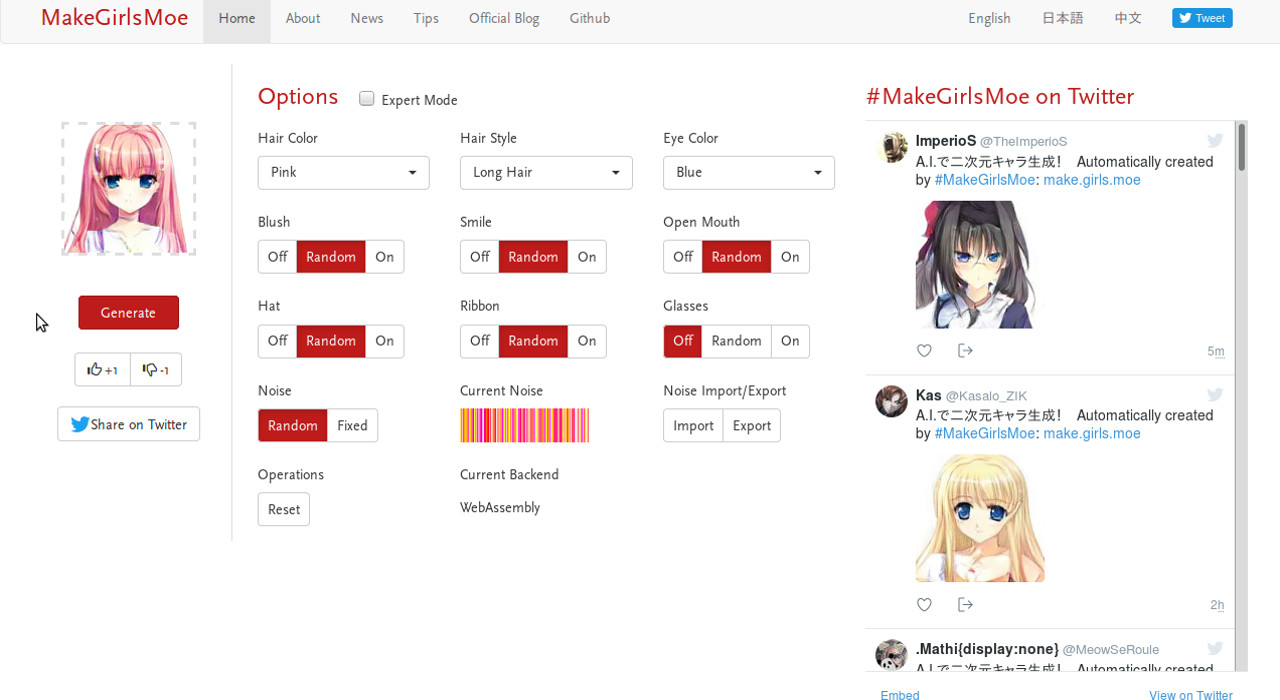
Task: Switch Noise to Fixed
Action: 352,426
